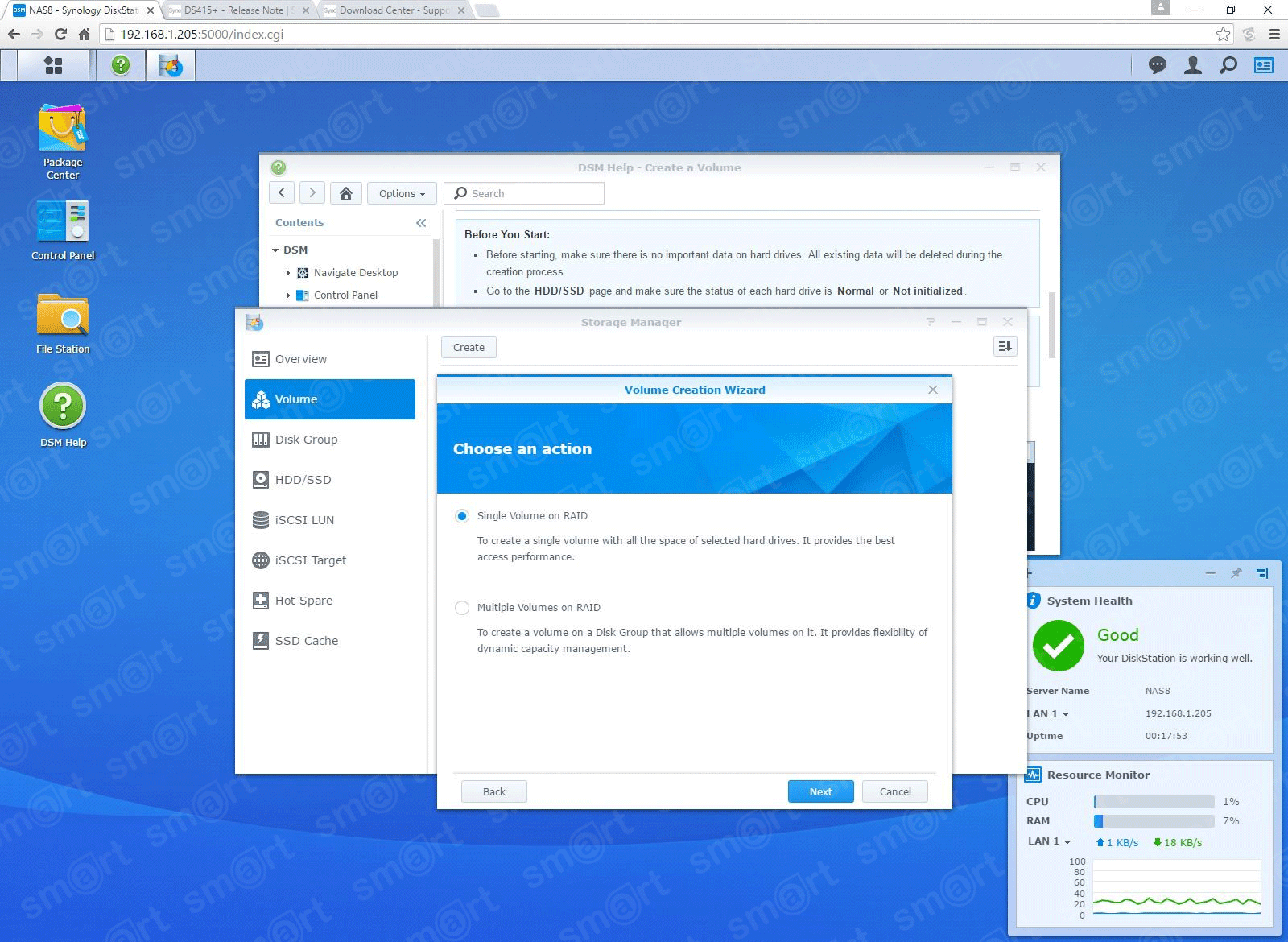The width and height of the screenshot is (1288, 942).
Task: Open the notifications chat bubble icon
Action: pos(1158,65)
